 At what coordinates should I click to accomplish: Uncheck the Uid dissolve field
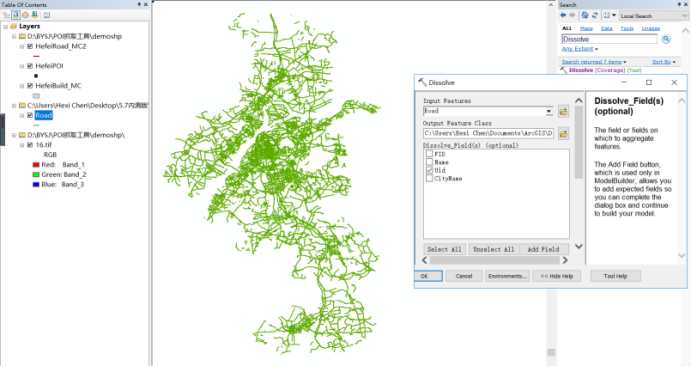[x=429, y=170]
